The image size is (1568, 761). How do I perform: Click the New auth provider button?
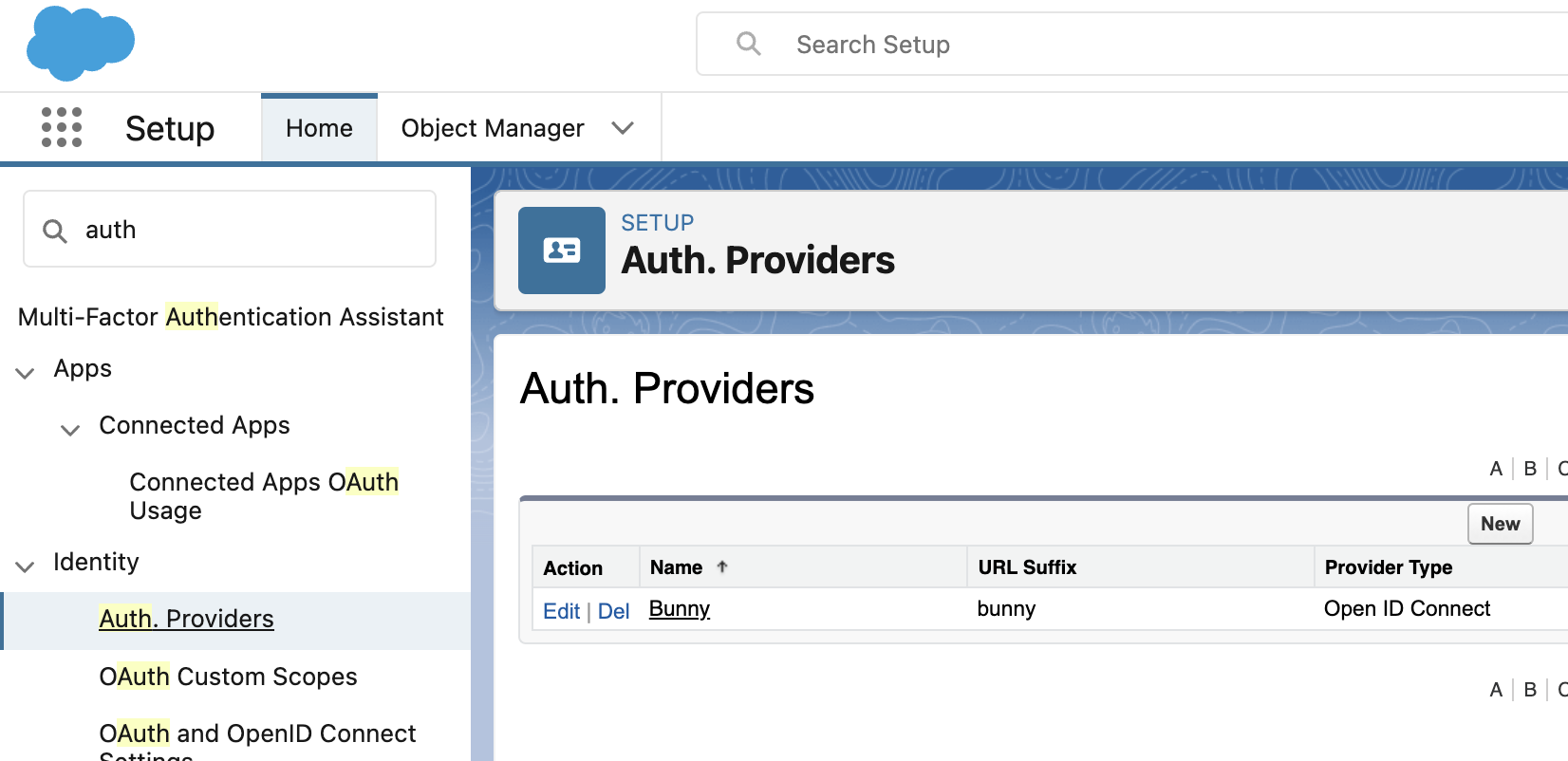[1501, 524]
